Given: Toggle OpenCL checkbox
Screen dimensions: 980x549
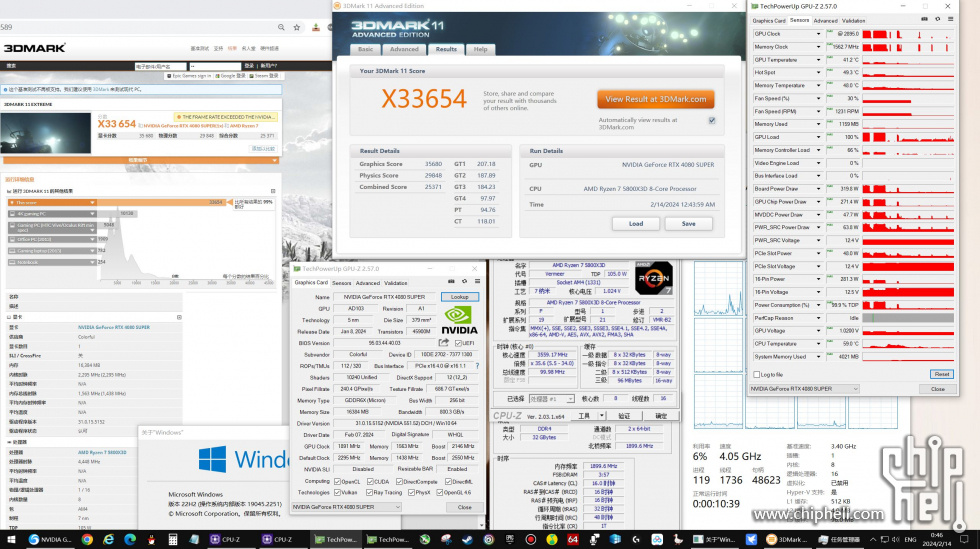Looking at the screenshot, I should (x=338, y=481).
